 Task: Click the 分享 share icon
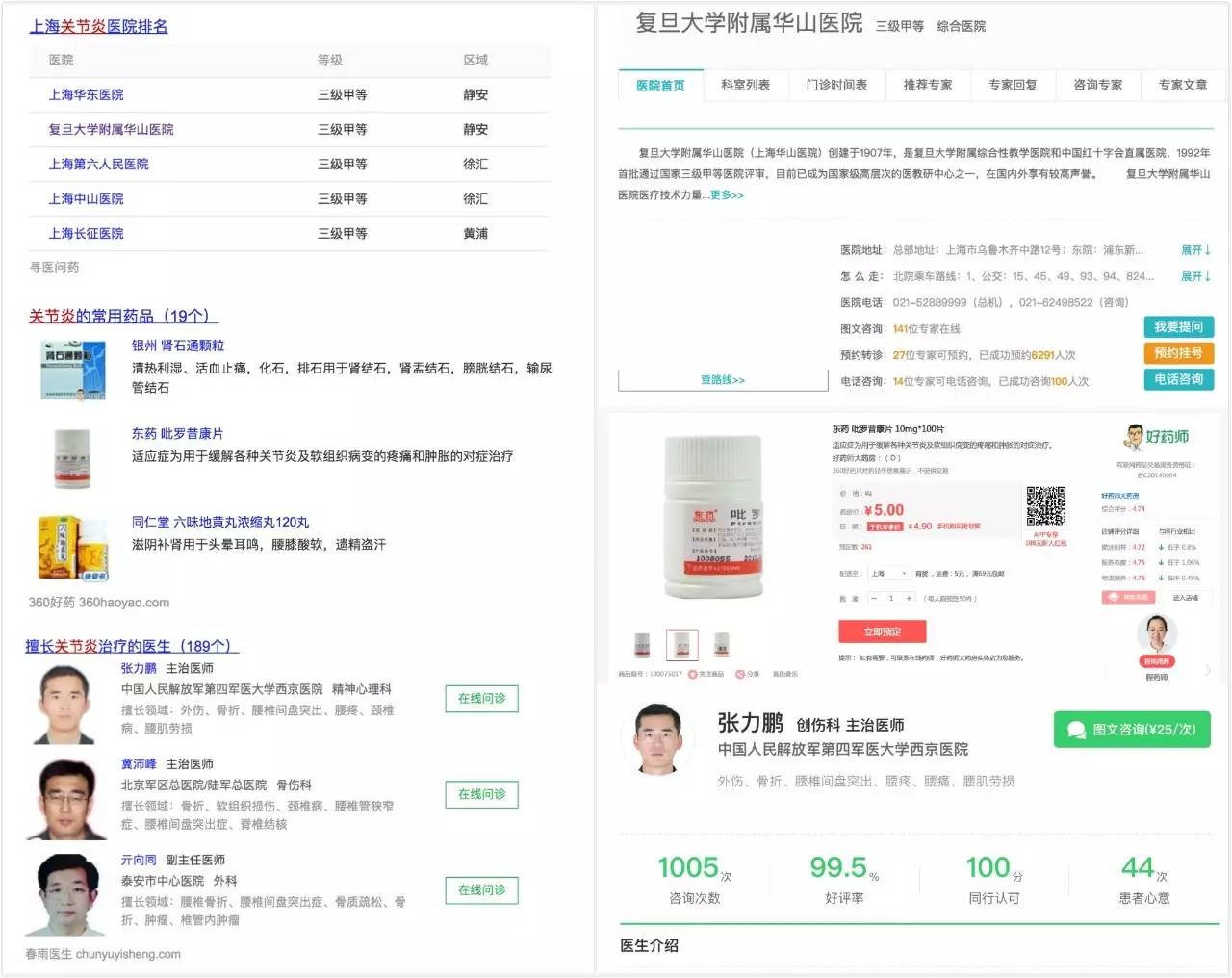[740, 674]
